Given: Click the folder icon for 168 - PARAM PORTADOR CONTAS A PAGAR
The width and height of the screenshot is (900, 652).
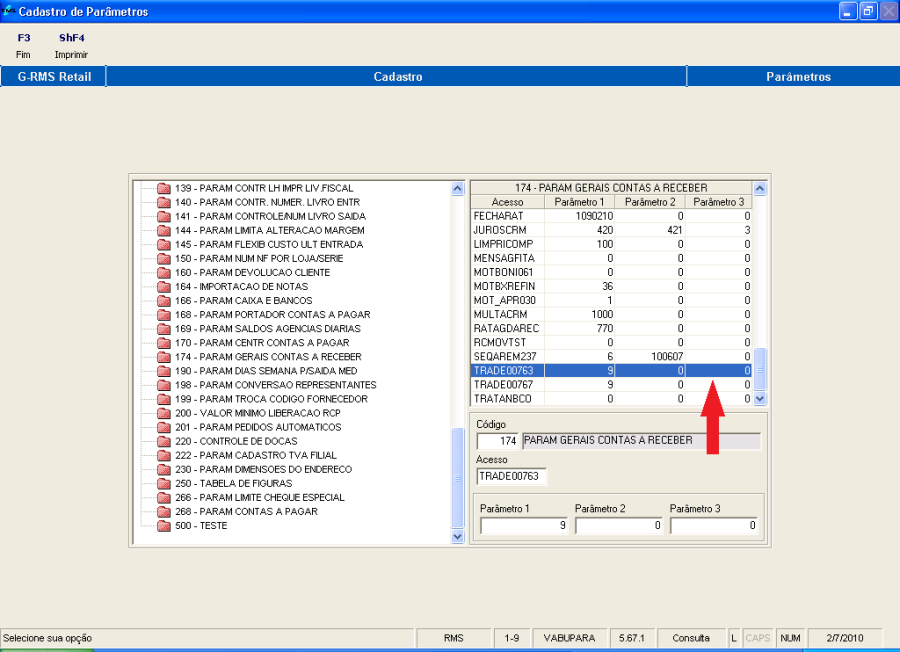Looking at the screenshot, I should [x=164, y=315].
